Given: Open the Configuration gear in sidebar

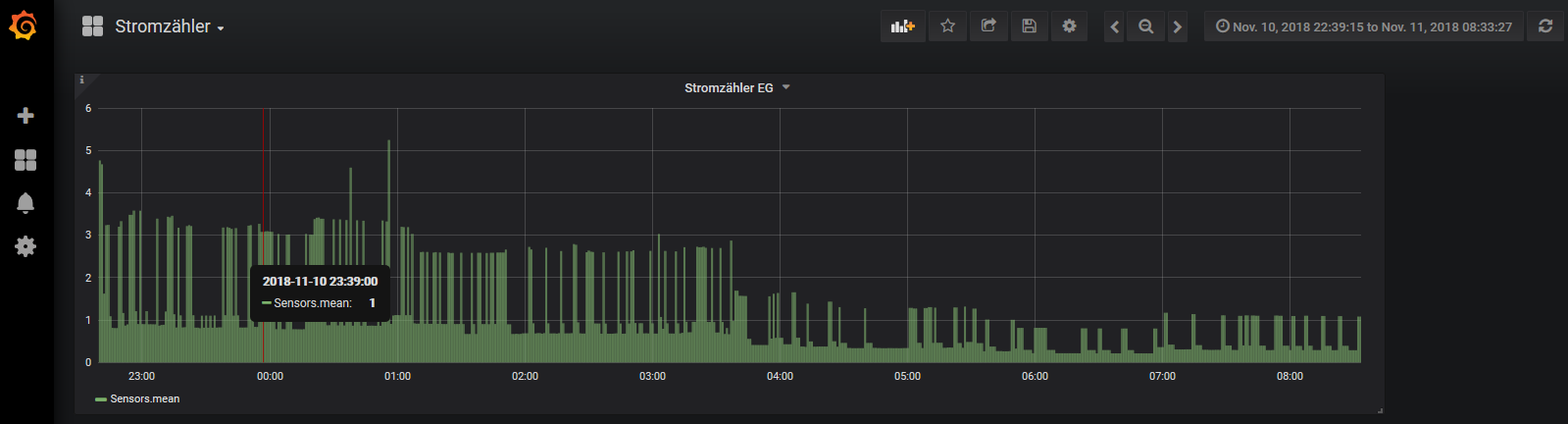Looking at the screenshot, I should pyautogui.click(x=25, y=246).
